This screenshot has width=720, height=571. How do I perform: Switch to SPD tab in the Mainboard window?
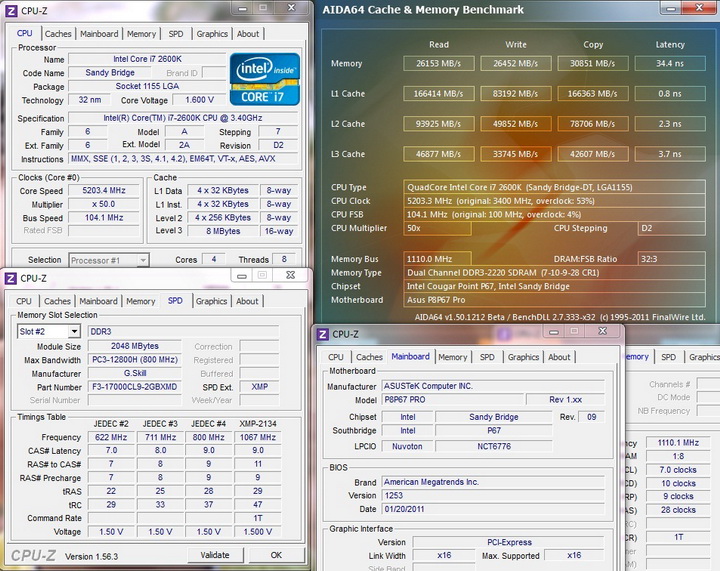(x=487, y=357)
